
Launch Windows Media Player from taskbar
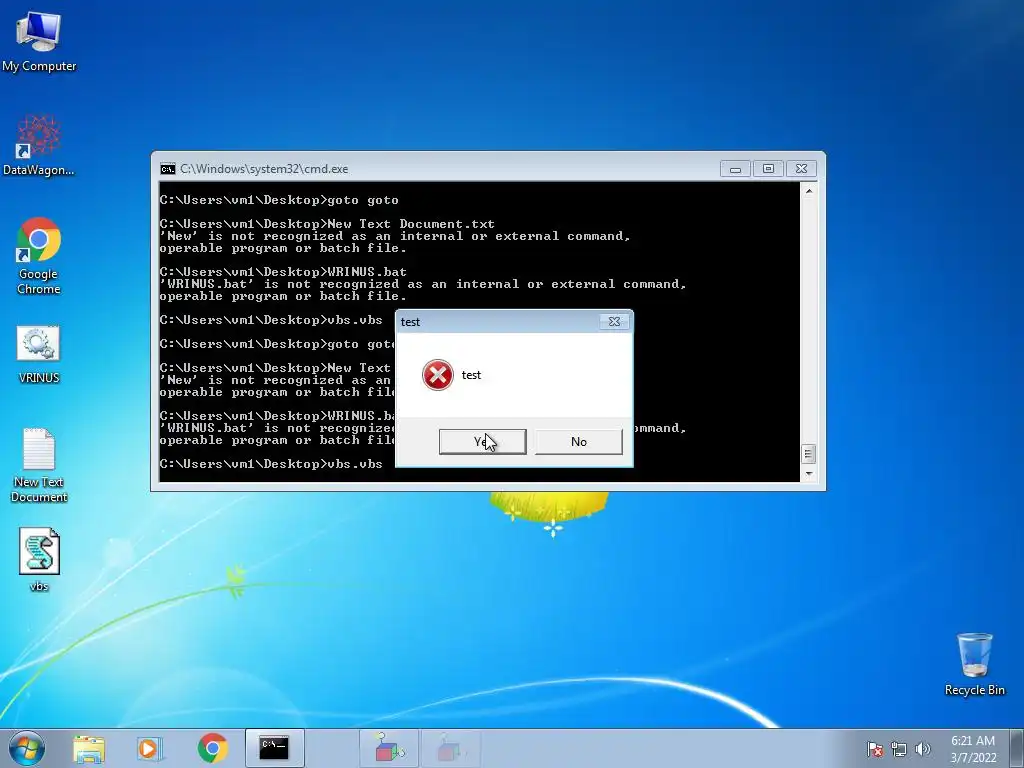[x=150, y=748]
